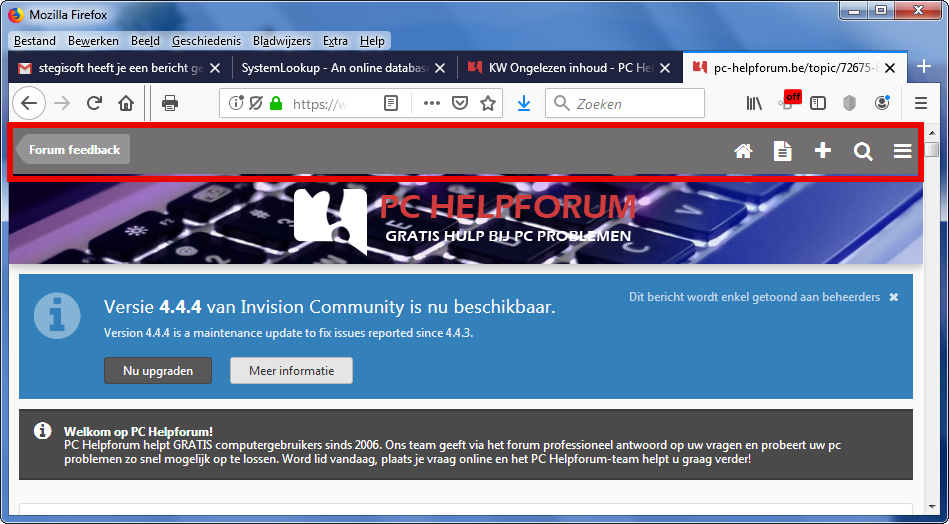This screenshot has width=949, height=524.
Task: Open the page actions three-dots menu
Action: [432, 103]
